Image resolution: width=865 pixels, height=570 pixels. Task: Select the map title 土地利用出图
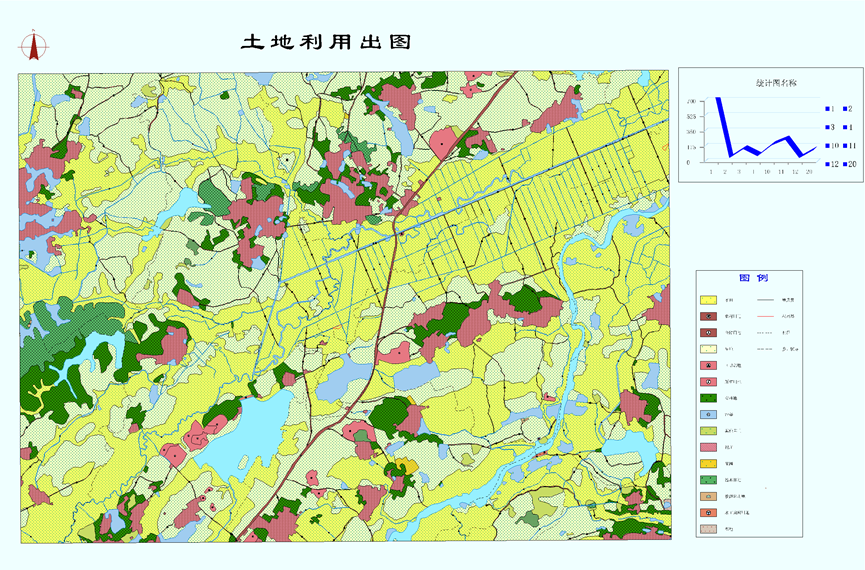tap(326, 42)
